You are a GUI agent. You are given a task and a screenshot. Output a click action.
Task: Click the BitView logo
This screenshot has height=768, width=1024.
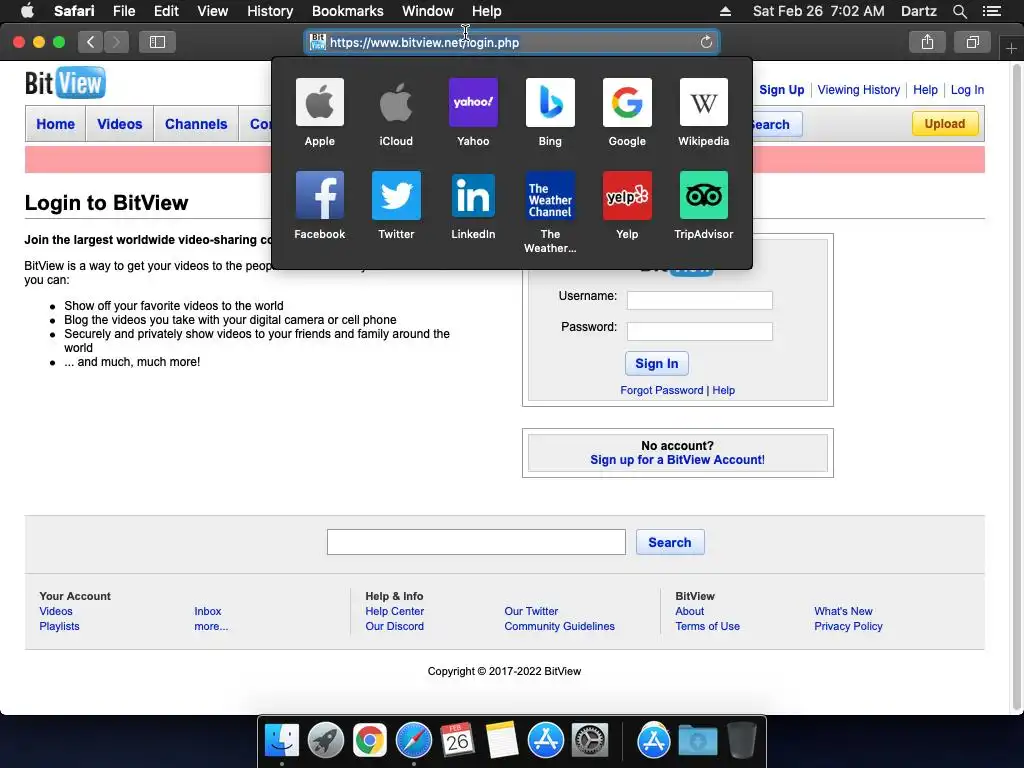(65, 83)
